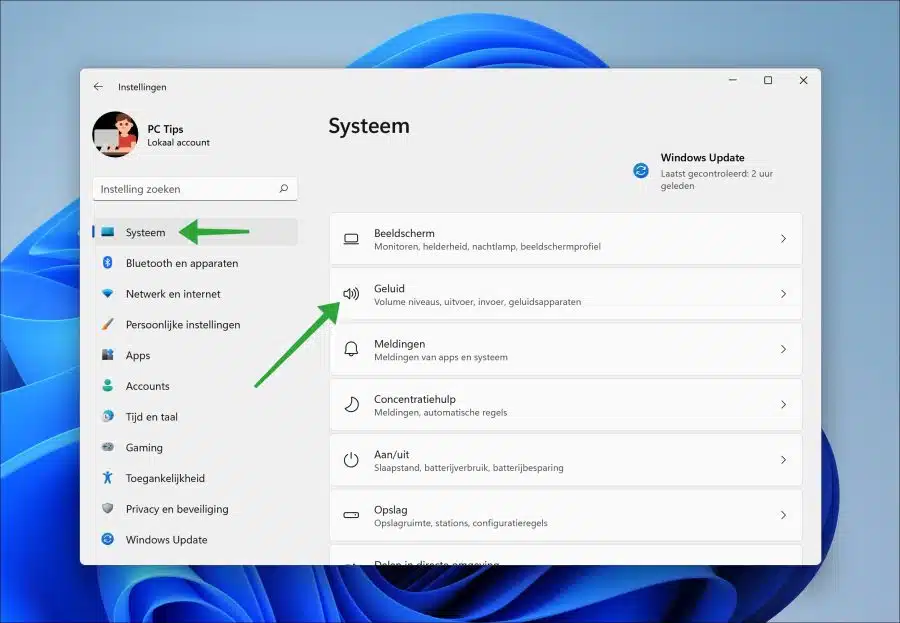Click the Meldingen bell icon
The width and height of the screenshot is (900, 623).
pos(351,349)
